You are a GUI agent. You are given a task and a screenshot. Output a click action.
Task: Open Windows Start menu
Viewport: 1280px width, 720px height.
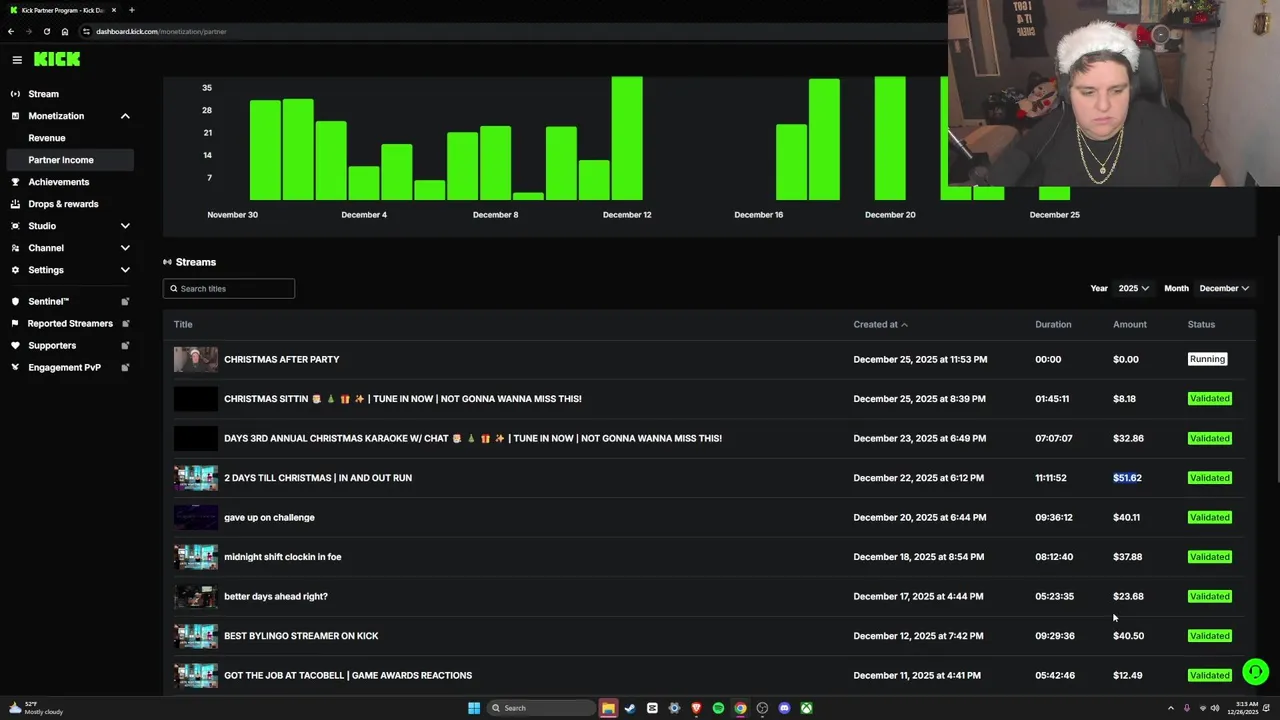474,708
